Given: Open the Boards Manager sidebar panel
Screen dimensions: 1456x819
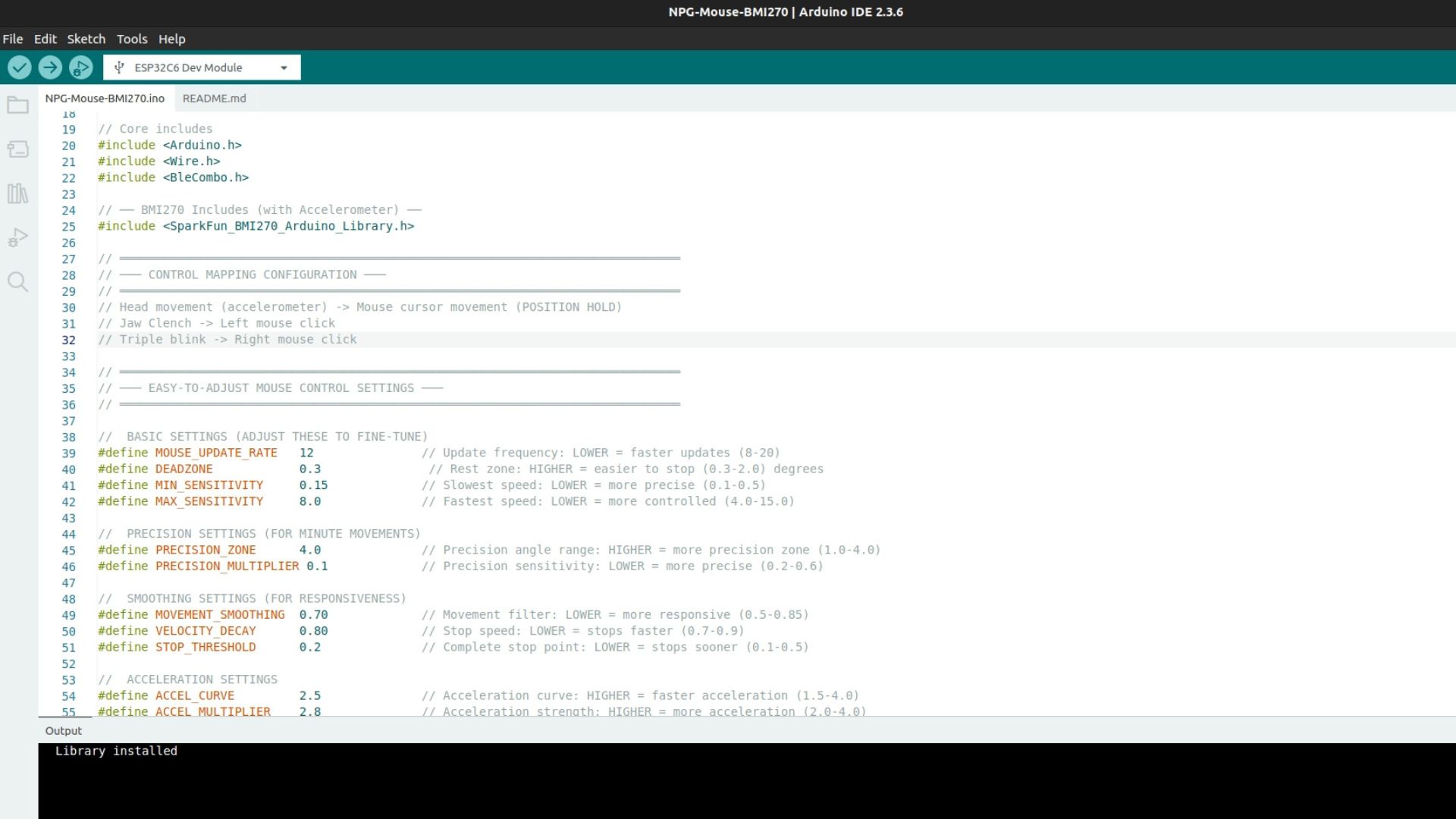Looking at the screenshot, I should pyautogui.click(x=18, y=149).
